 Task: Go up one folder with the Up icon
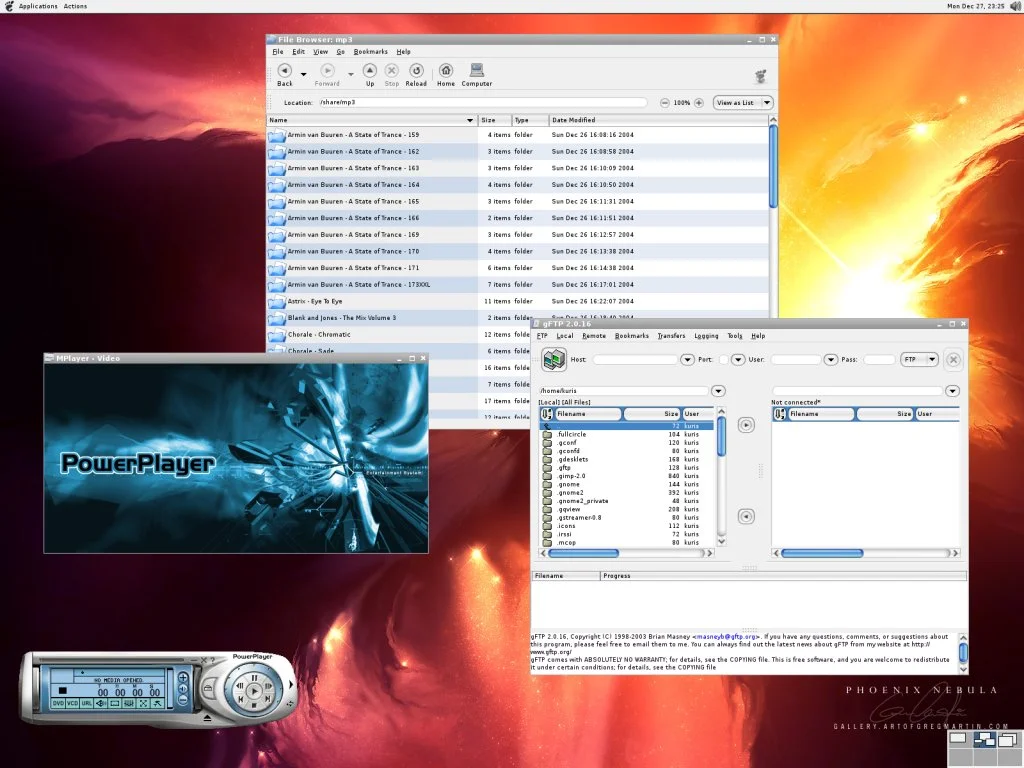(x=370, y=71)
